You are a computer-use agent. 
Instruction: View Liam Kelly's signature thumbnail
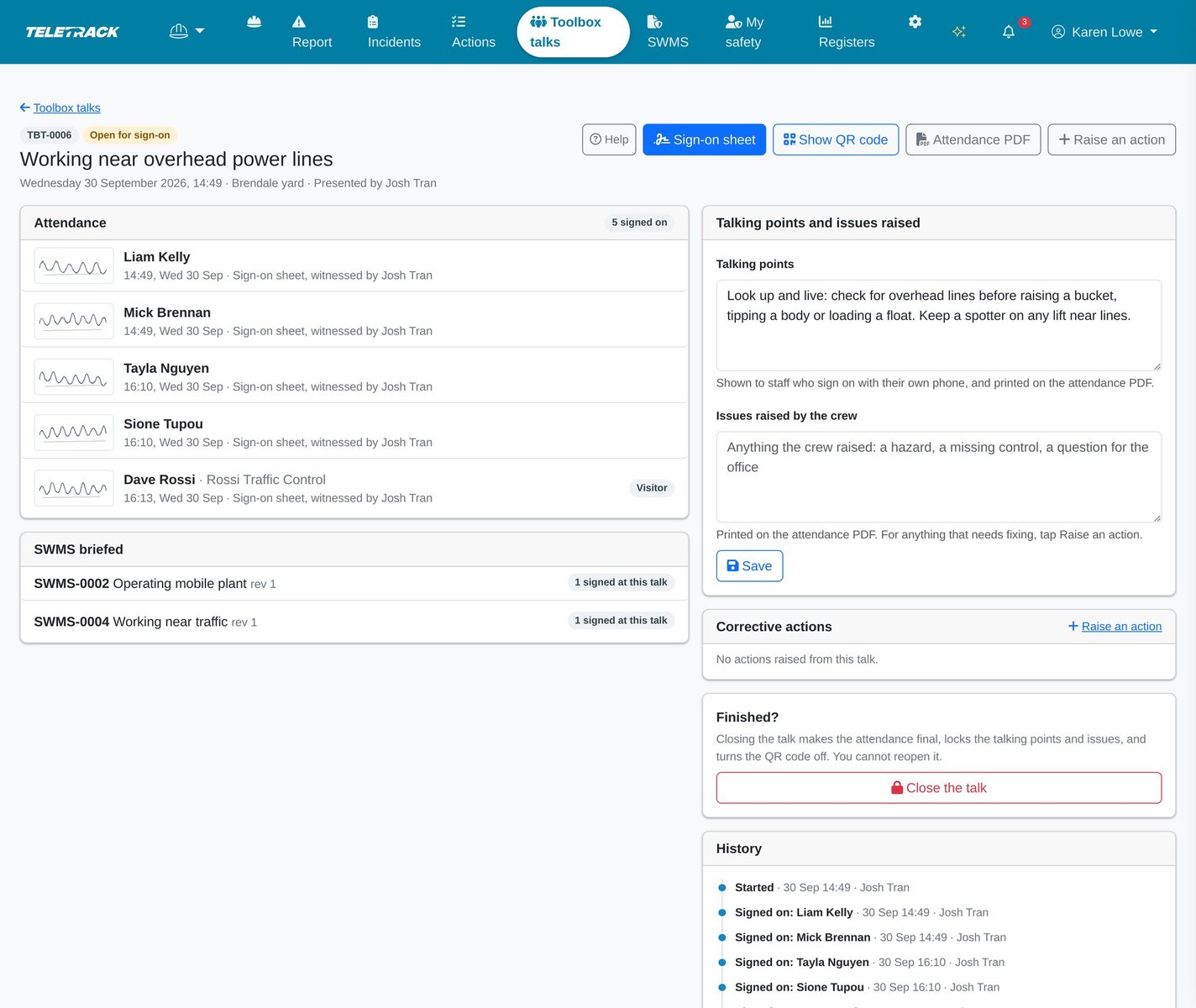pyautogui.click(x=74, y=266)
